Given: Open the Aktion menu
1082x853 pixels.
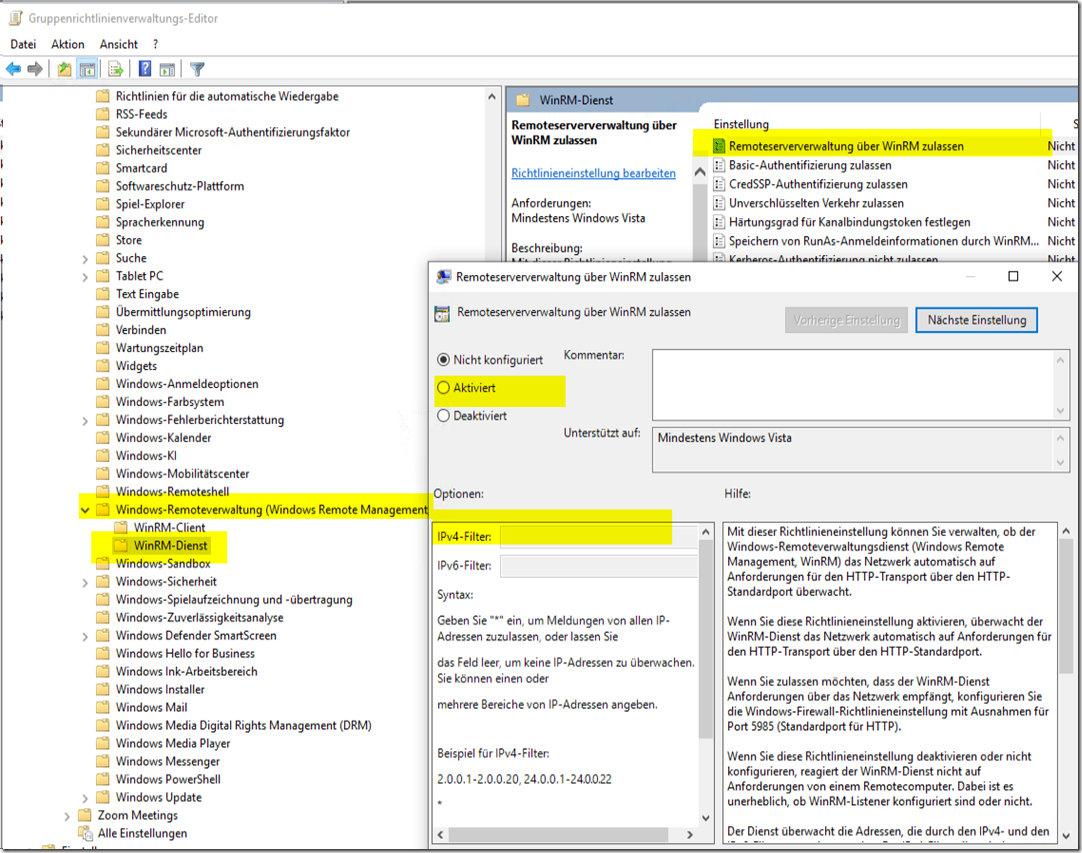Looking at the screenshot, I should pyautogui.click(x=68, y=44).
